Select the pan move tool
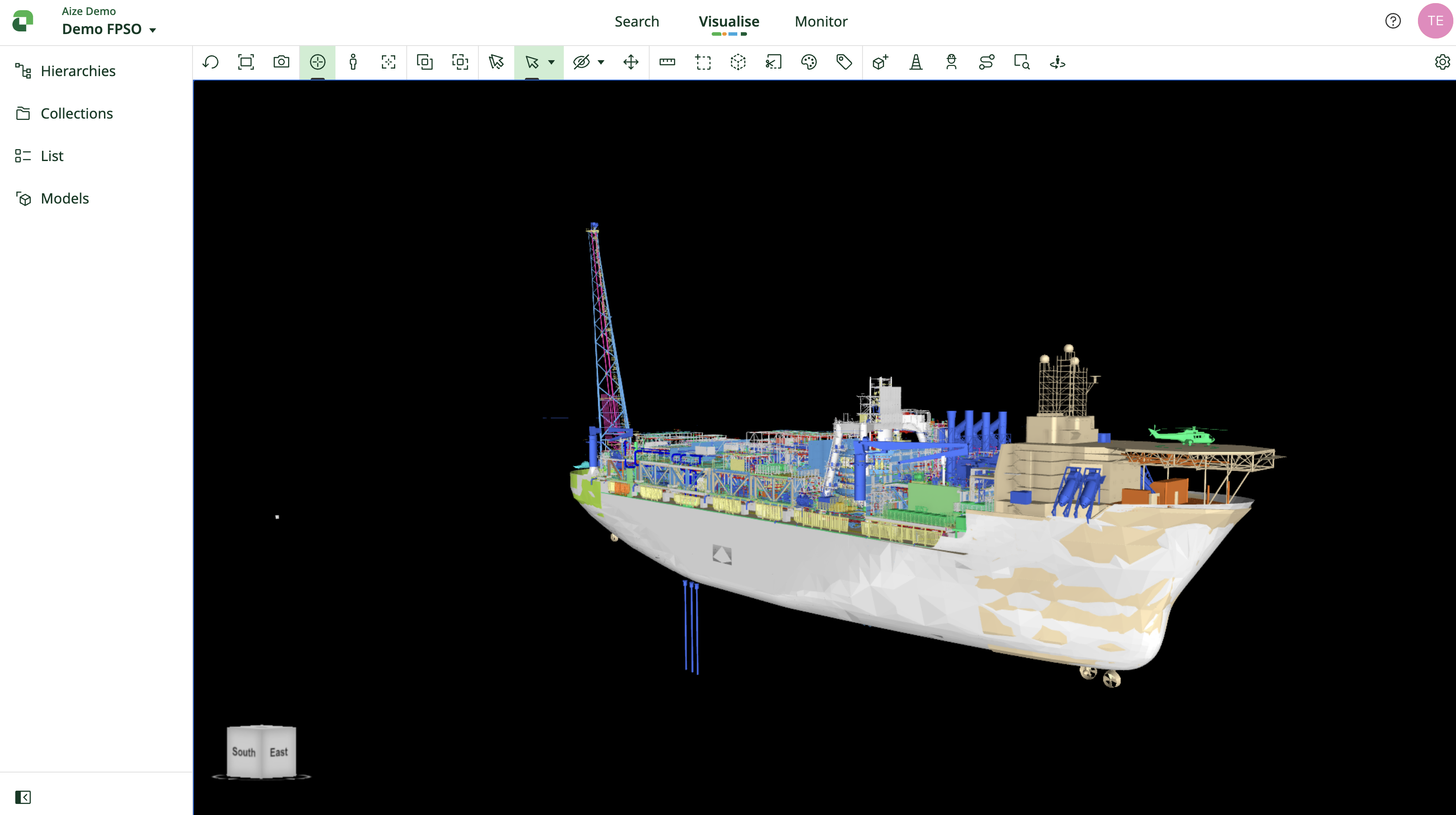 632,62
